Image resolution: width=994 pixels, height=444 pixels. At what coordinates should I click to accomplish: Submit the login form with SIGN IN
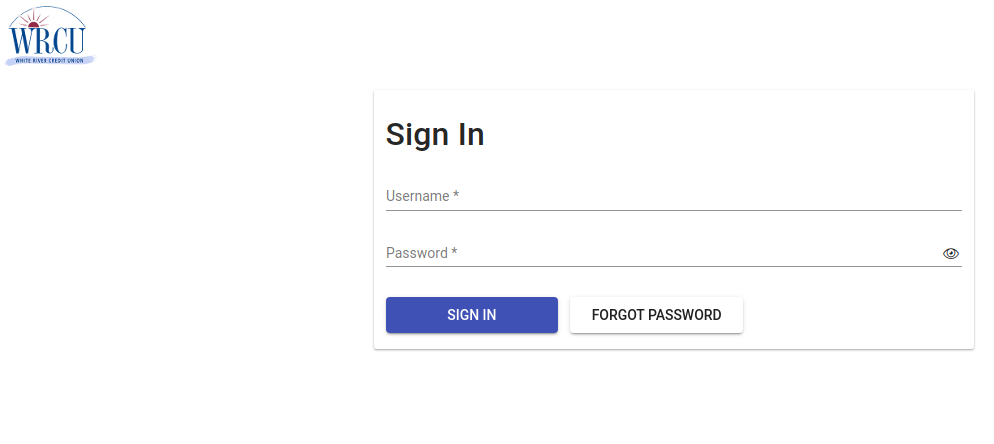472,315
